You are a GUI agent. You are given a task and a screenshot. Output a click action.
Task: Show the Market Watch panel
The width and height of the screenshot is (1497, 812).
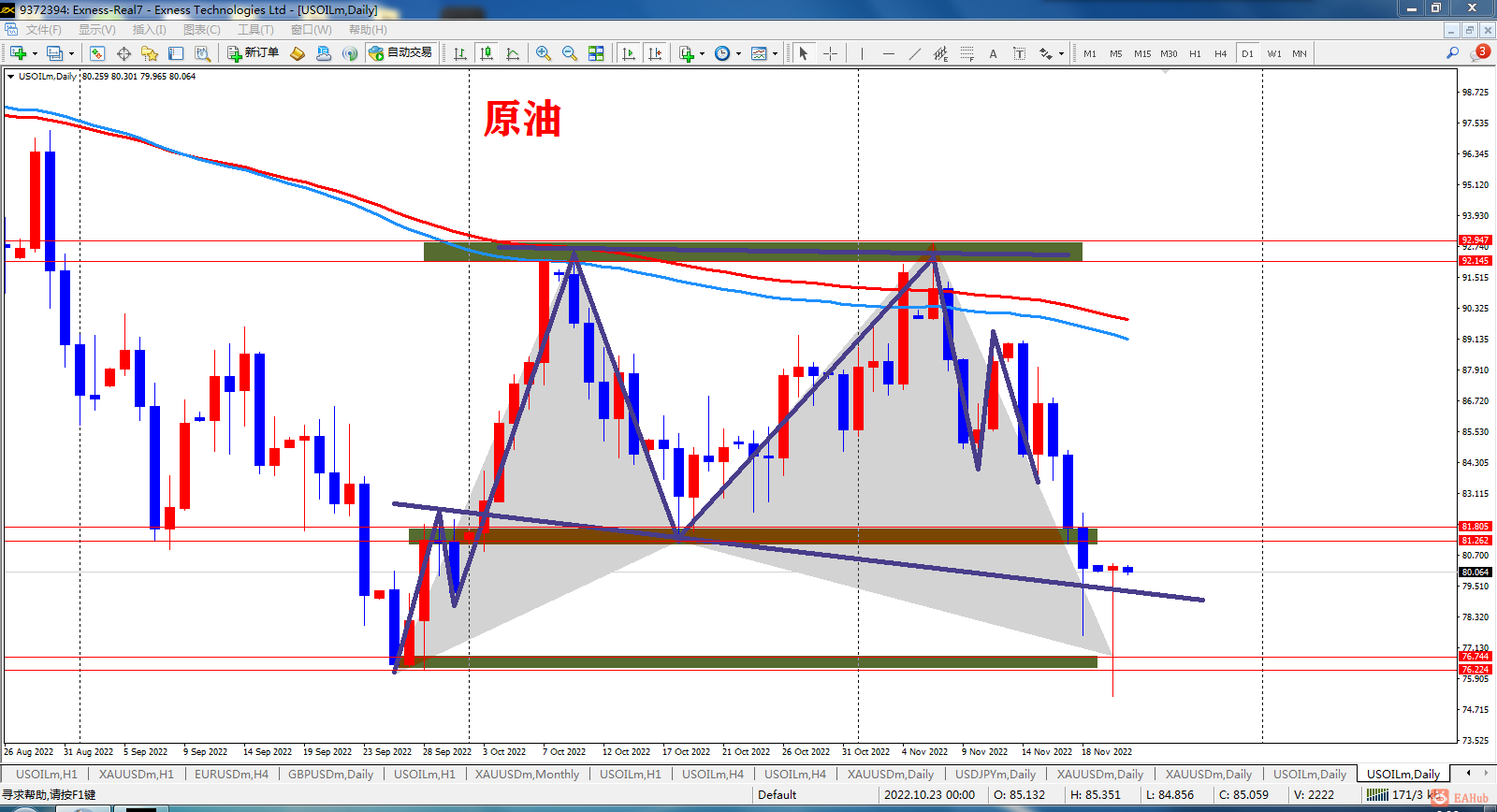[97, 53]
